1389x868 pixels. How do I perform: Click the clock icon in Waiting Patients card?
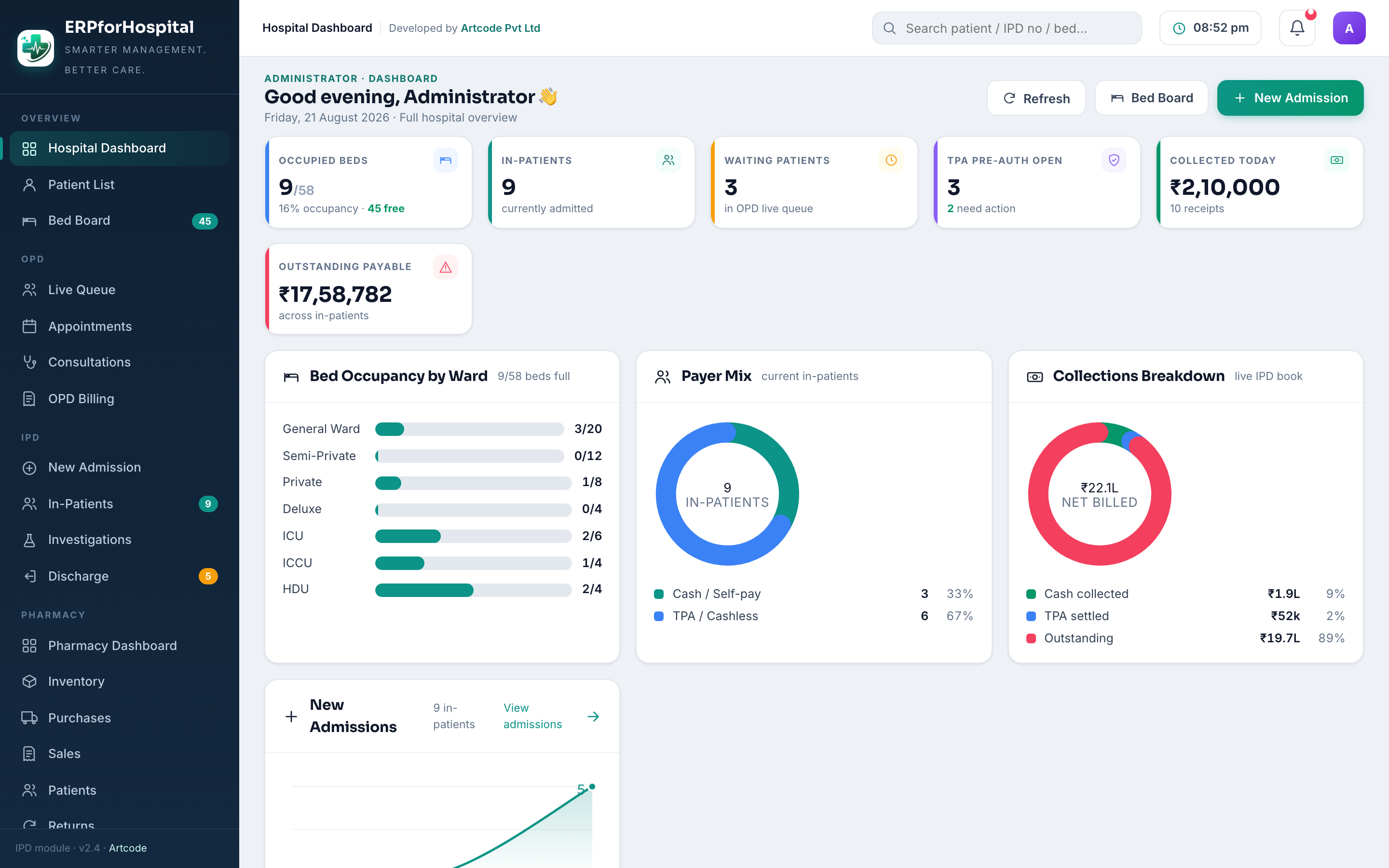coord(891,160)
